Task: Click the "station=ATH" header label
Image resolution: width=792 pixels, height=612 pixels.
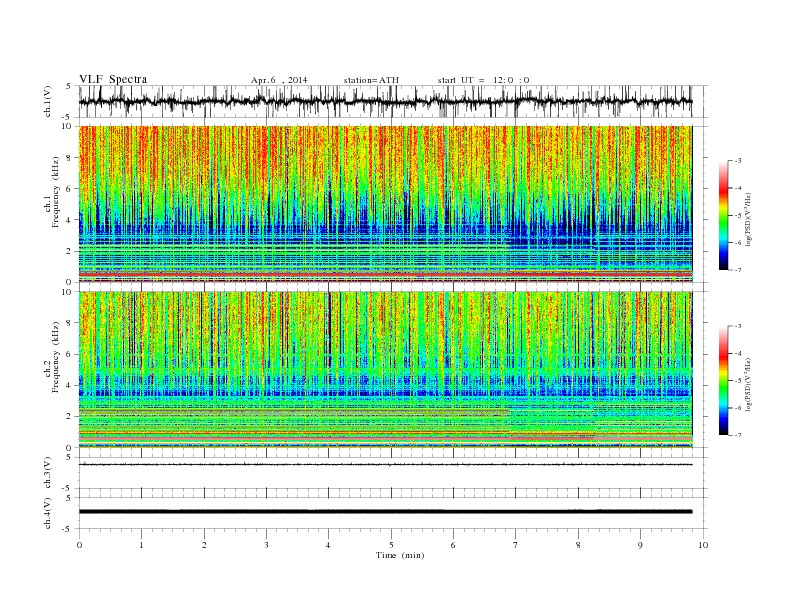Action: (x=371, y=80)
